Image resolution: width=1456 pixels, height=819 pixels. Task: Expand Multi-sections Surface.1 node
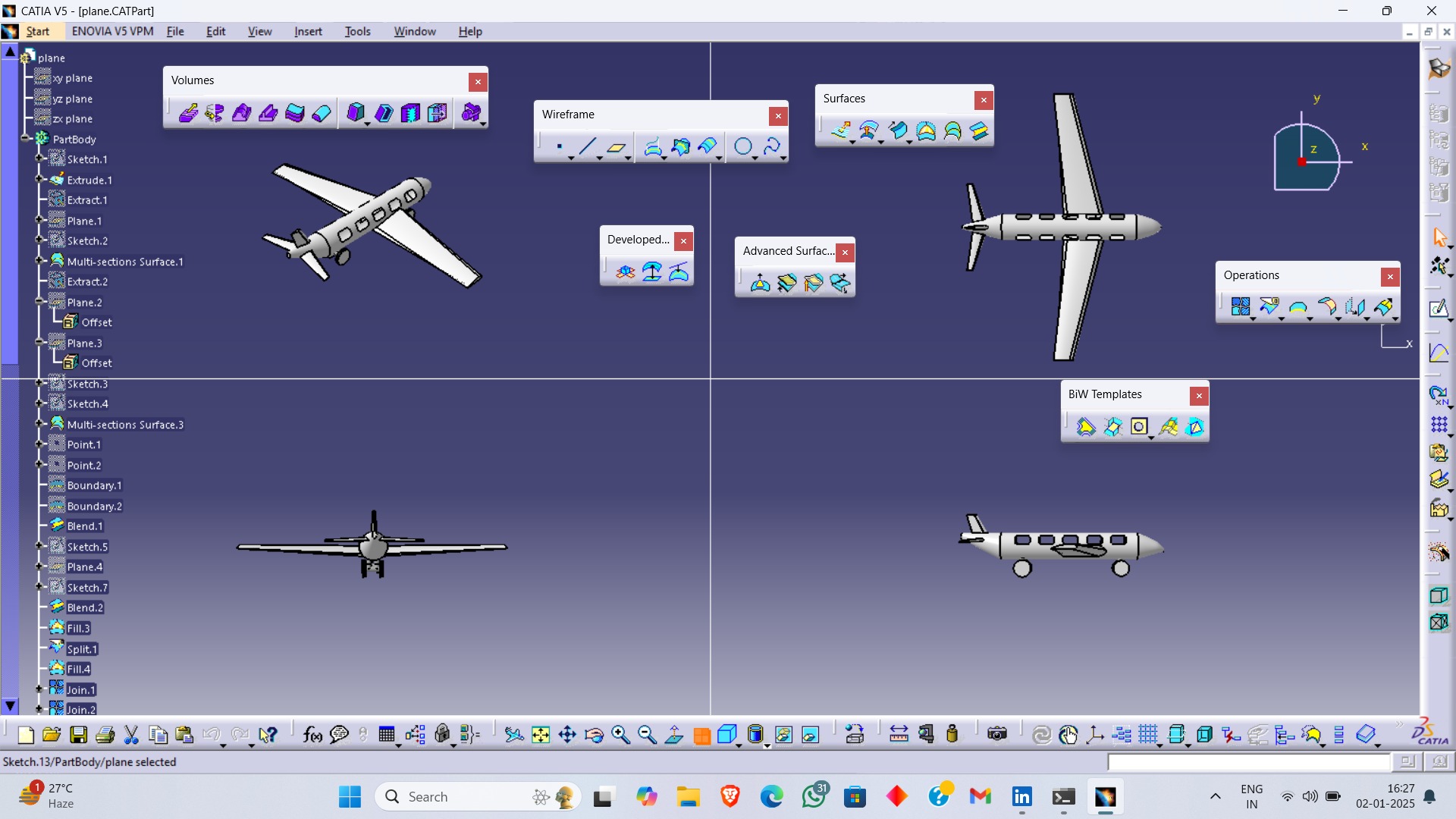coord(39,260)
